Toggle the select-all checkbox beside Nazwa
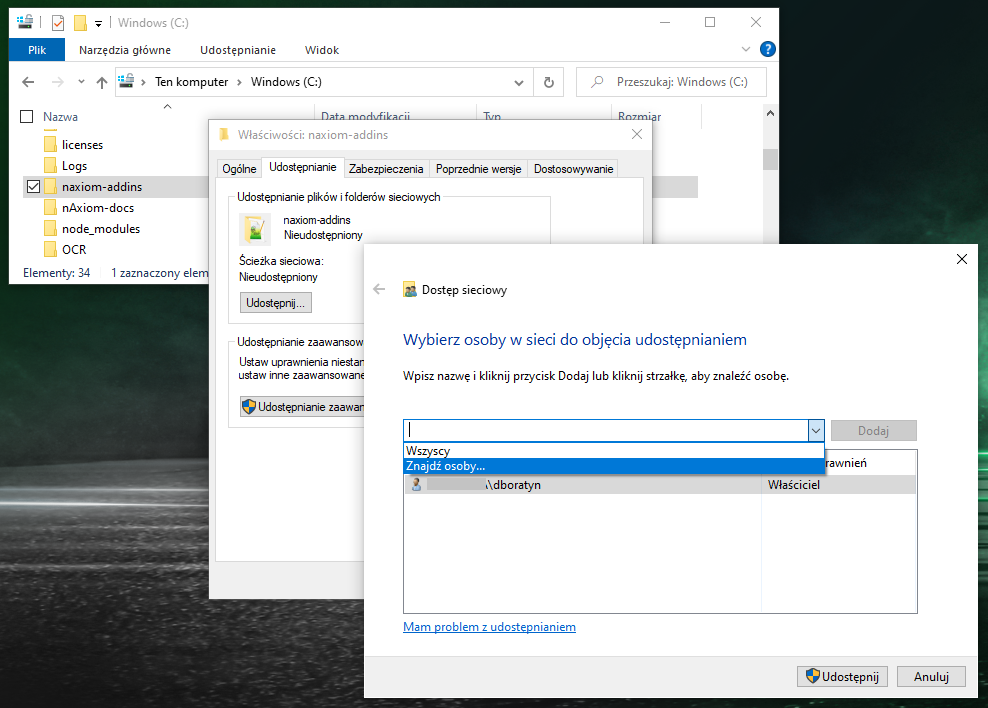 [27, 117]
